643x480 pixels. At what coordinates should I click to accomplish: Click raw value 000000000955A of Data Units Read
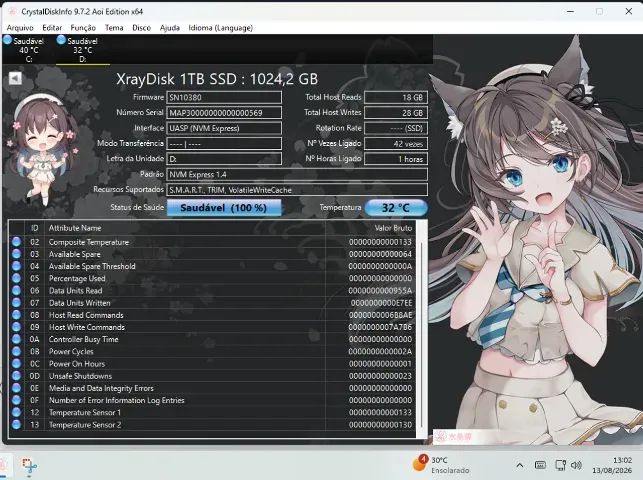pos(380,291)
